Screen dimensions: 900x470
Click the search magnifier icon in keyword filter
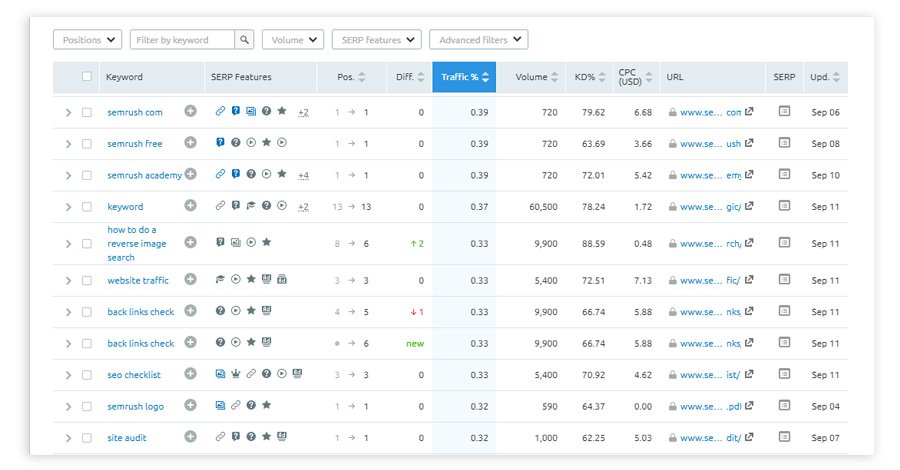tap(244, 40)
